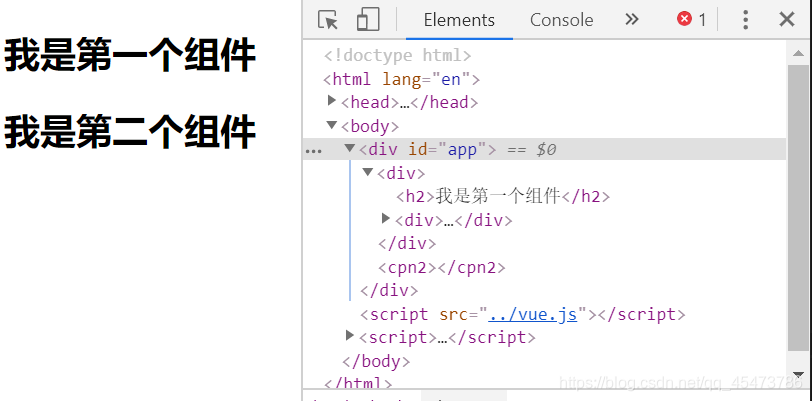Select the html lang="en" line
The image size is (812, 401).
[401, 79]
